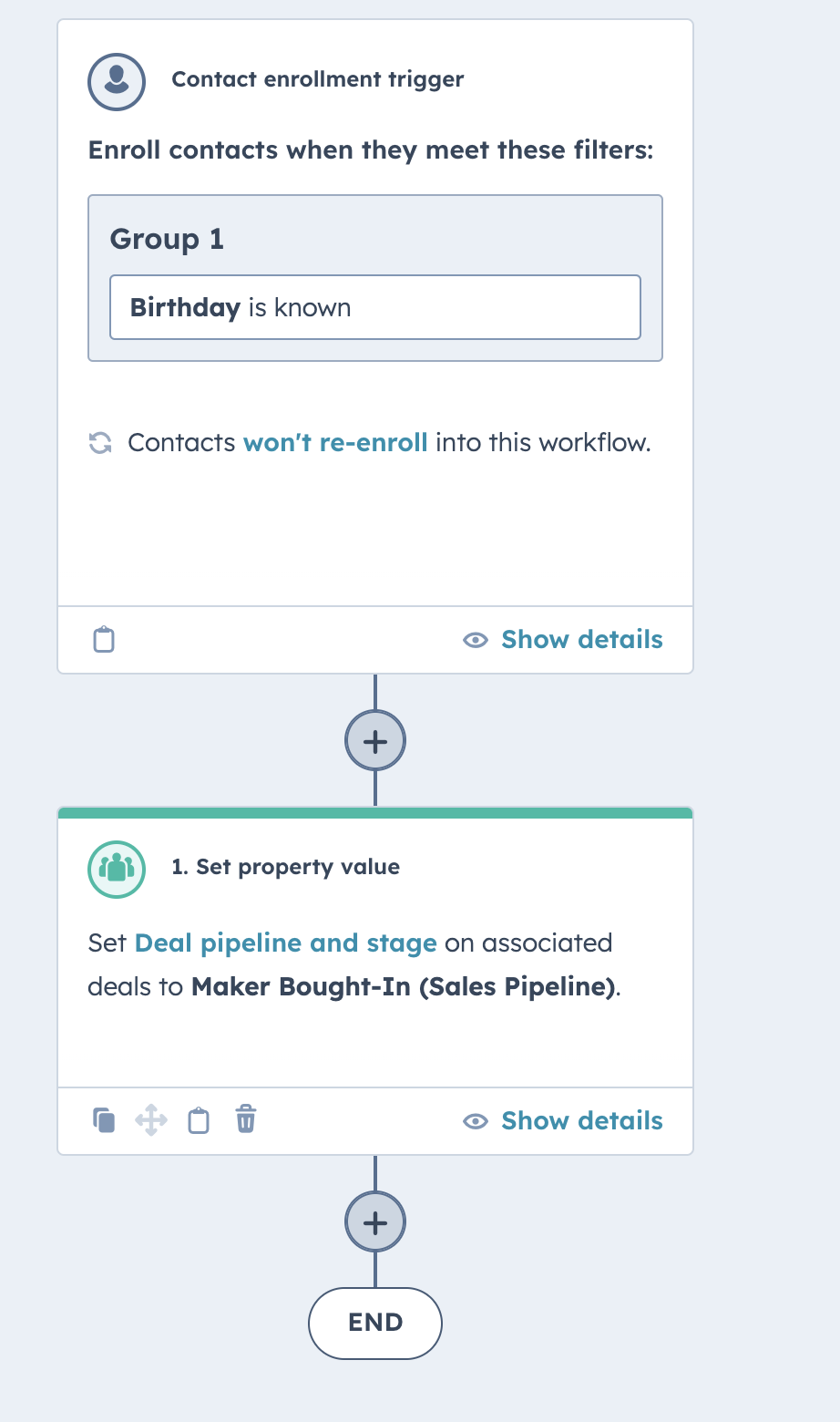Click the re-enrollment refresh icon
The width and height of the screenshot is (840, 1422).
(99, 442)
